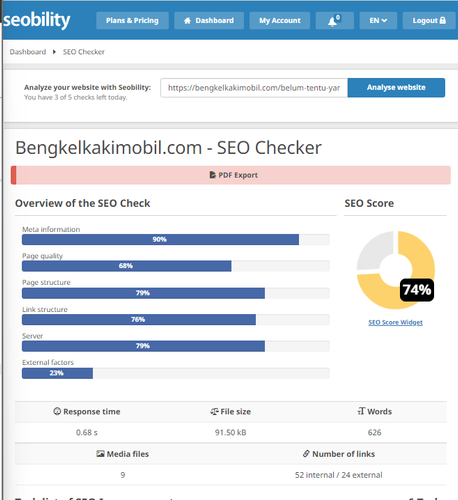Click the Bengkelkakimobil.com - SEO Checker heading

(168, 148)
